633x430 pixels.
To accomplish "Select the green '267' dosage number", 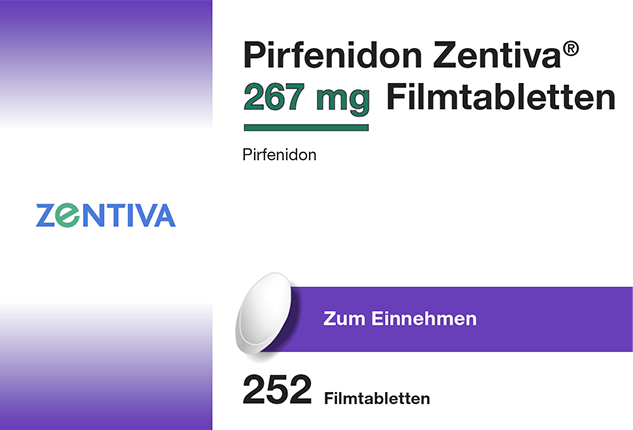I will tap(274, 97).
